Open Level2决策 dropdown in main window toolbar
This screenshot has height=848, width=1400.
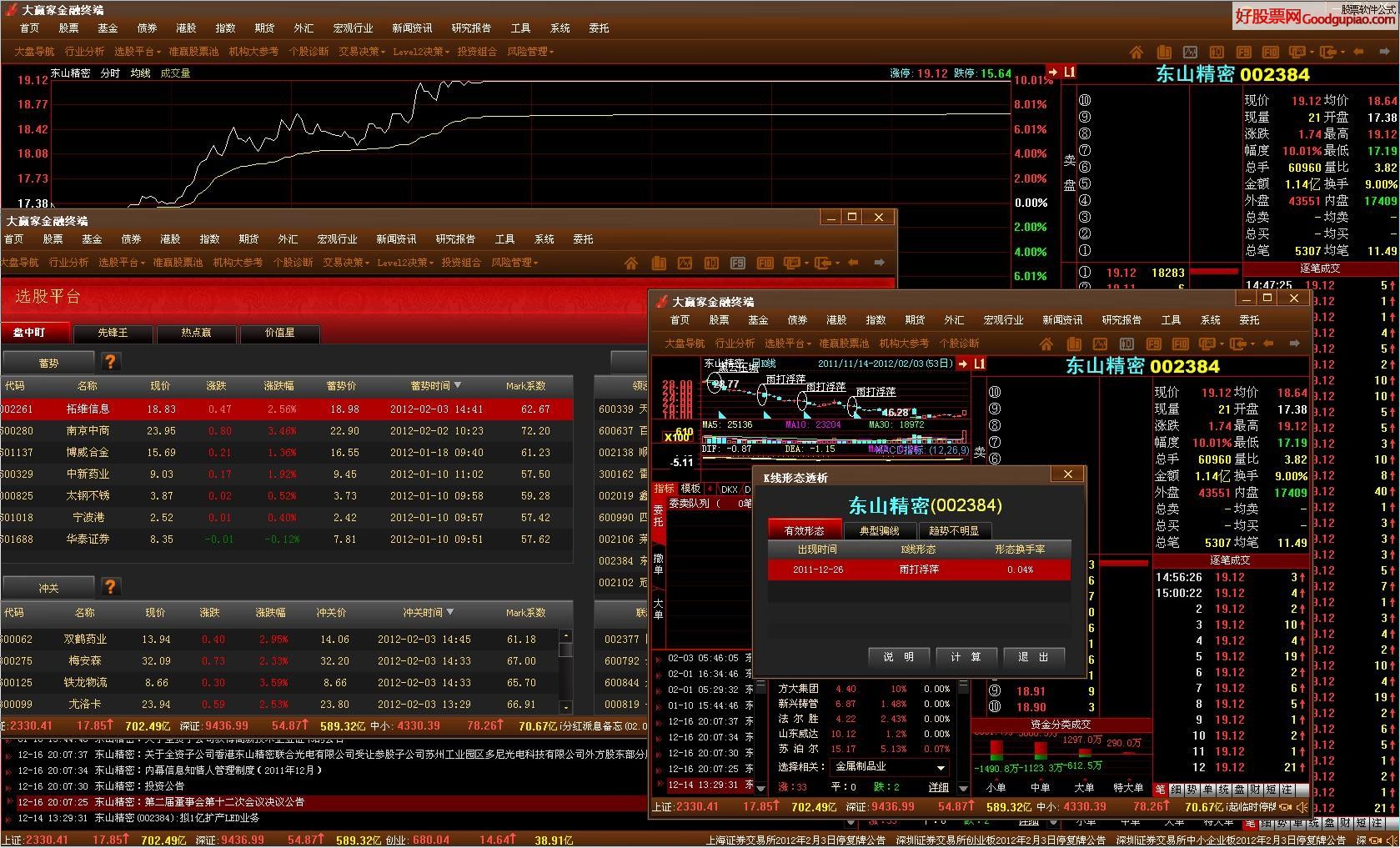coord(421,52)
